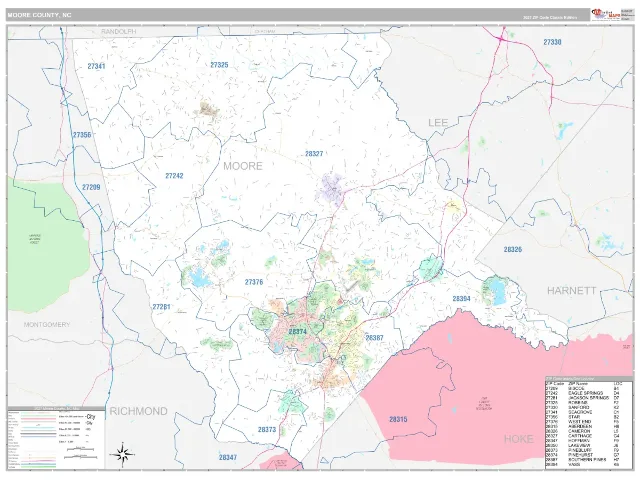Select ZIP code label 27330

click(552, 42)
